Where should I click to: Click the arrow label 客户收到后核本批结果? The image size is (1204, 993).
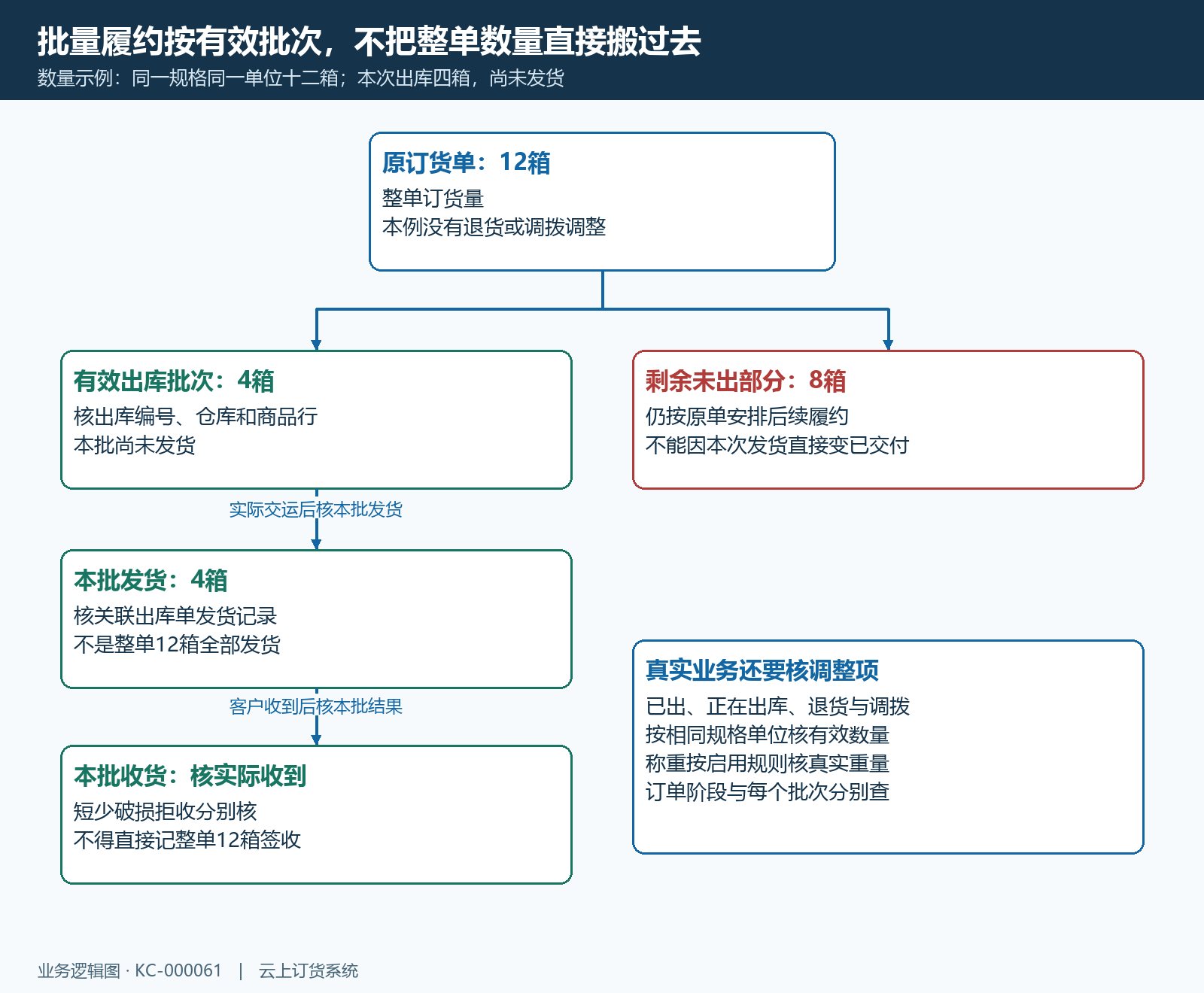[316, 707]
